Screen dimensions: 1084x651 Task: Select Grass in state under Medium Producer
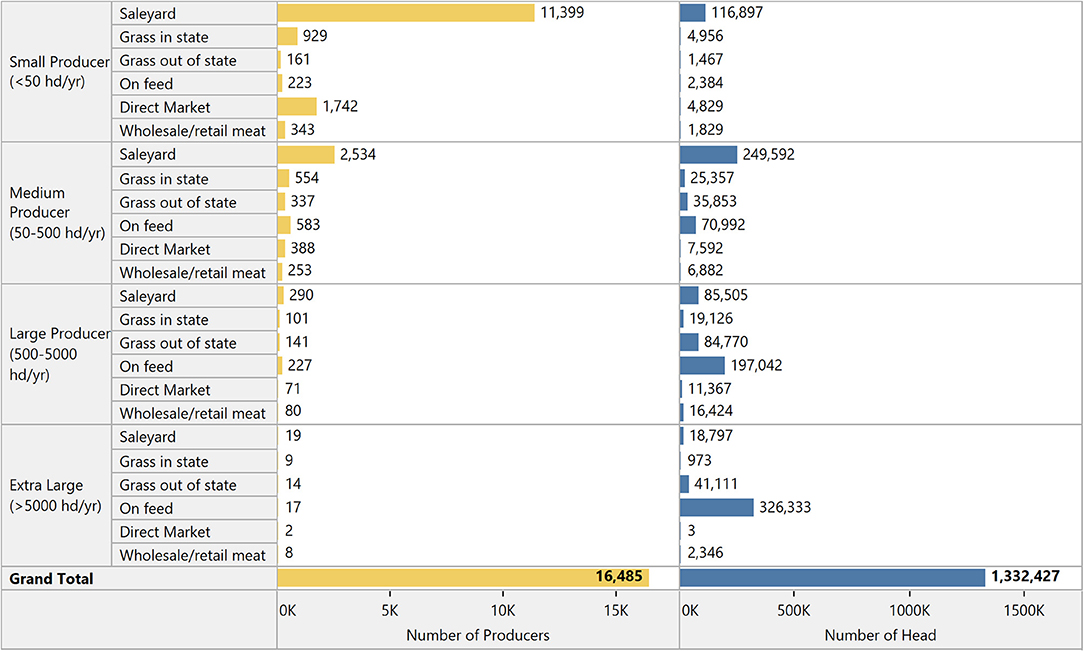coord(164,179)
